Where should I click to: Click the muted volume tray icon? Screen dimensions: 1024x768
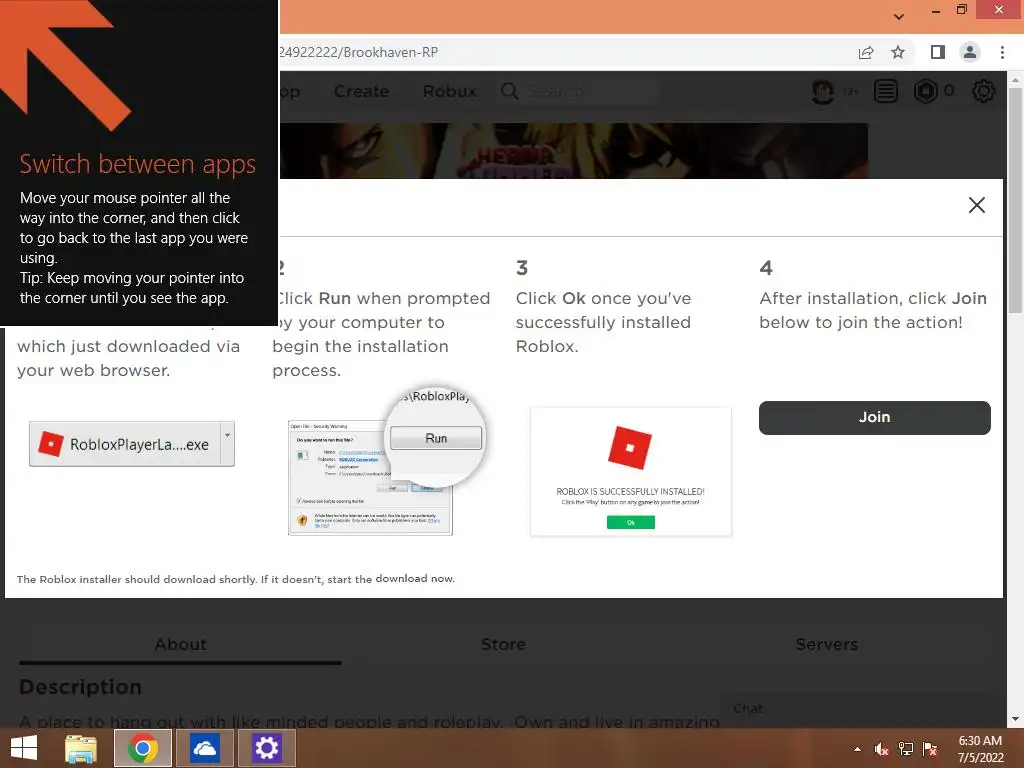882,749
